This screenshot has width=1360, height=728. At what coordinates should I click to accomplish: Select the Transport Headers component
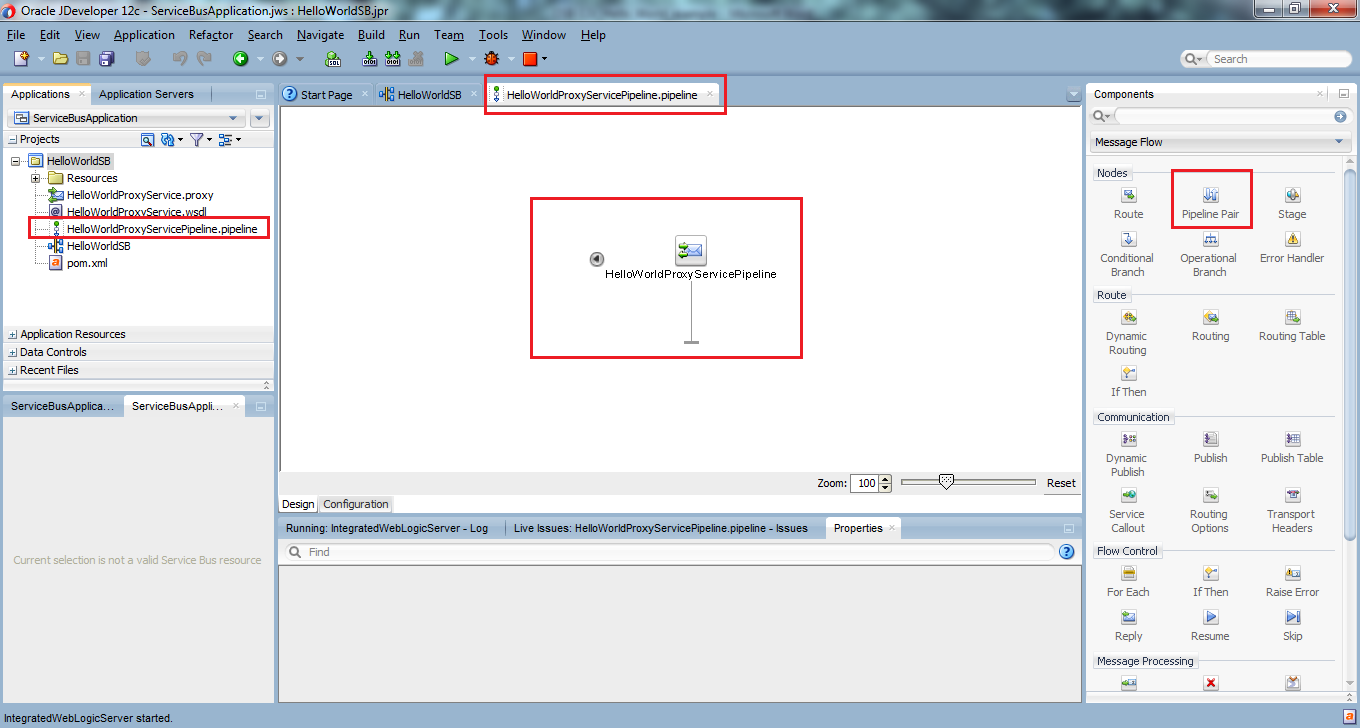(1292, 511)
